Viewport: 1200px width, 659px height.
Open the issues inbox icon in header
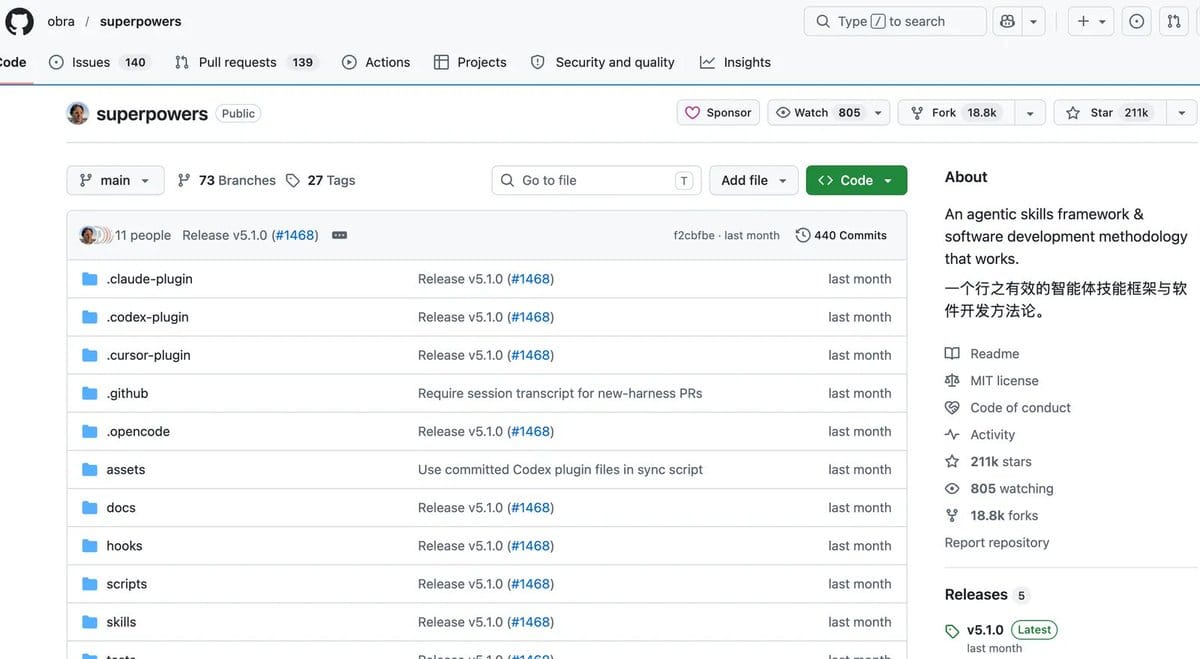1137,21
